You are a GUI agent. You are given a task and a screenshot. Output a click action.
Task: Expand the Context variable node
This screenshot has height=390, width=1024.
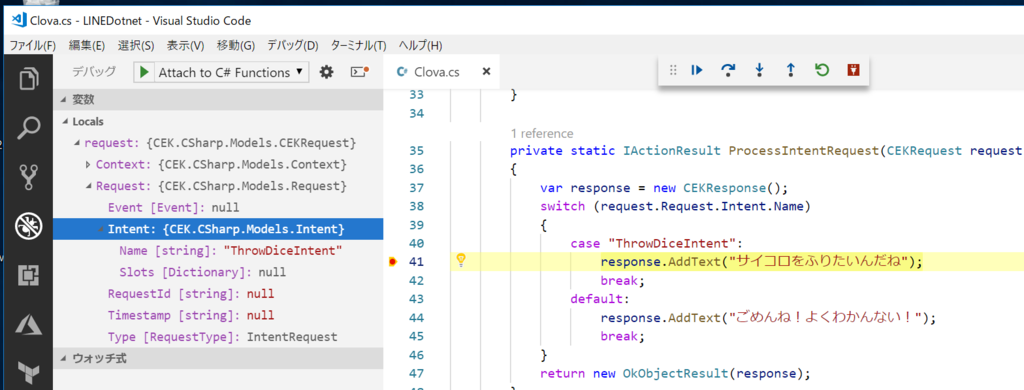[x=88, y=164]
